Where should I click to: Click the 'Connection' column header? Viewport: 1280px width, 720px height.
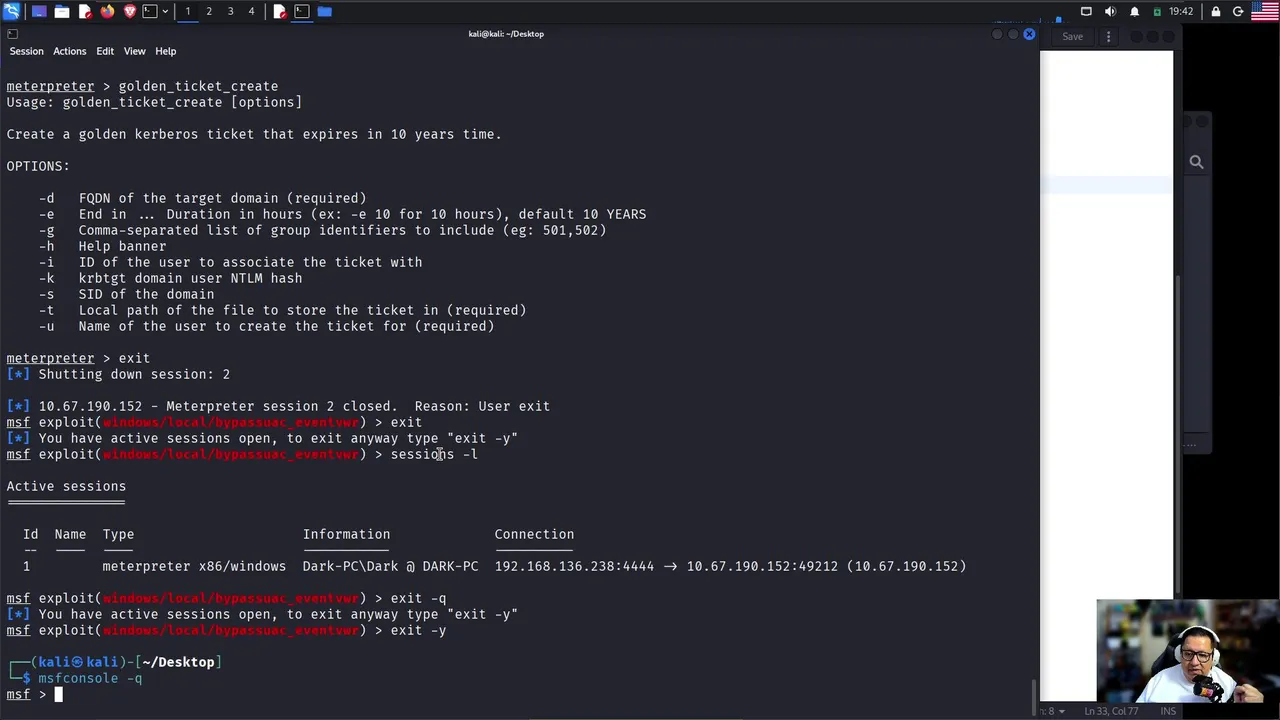tap(534, 534)
